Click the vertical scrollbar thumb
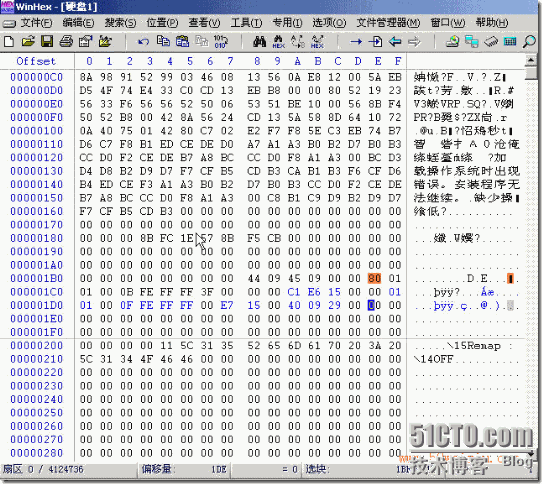Image resolution: width=542 pixels, height=484 pixels. pyautogui.click(x=531, y=73)
